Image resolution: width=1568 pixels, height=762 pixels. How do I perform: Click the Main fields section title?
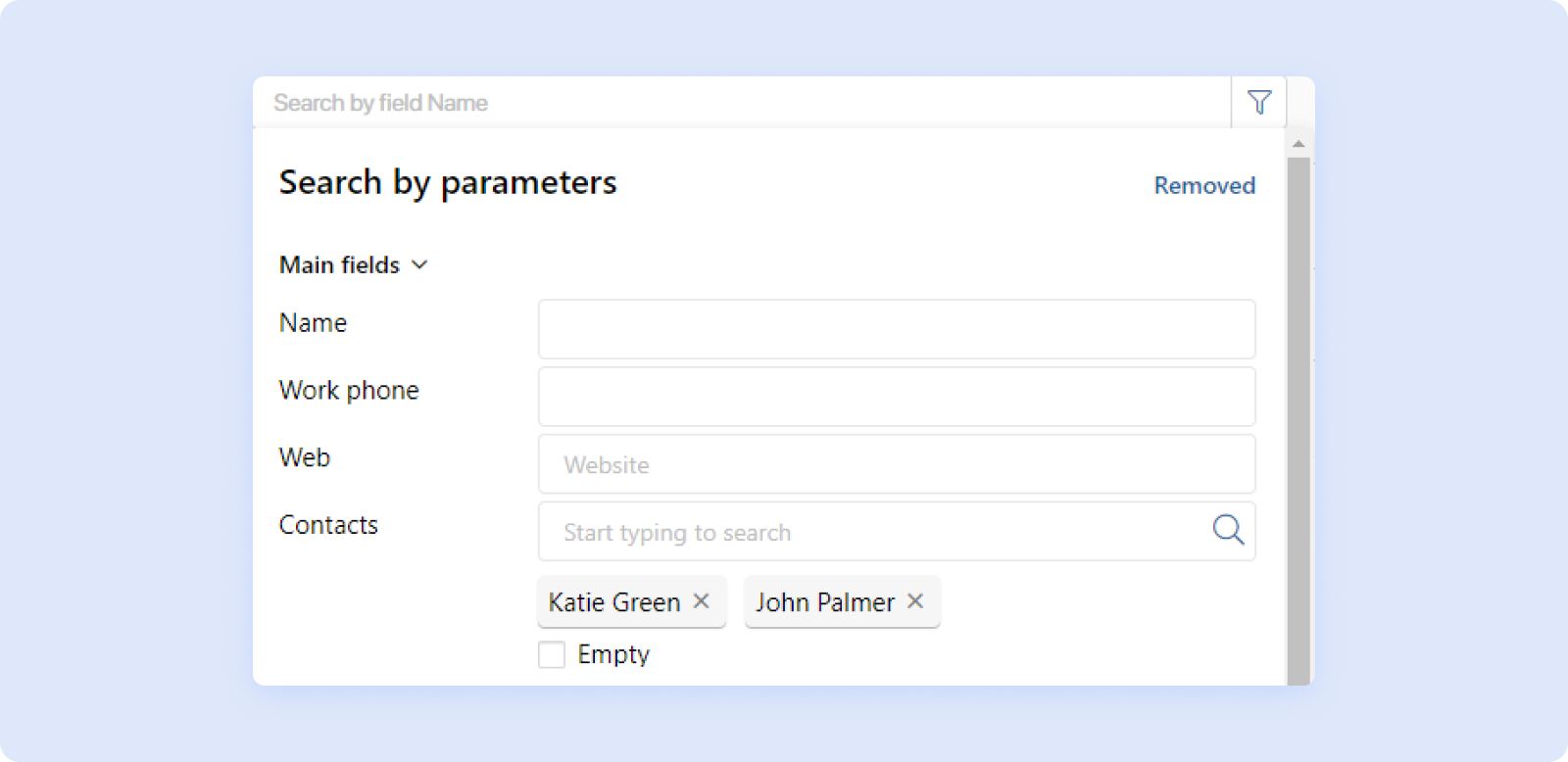click(339, 264)
